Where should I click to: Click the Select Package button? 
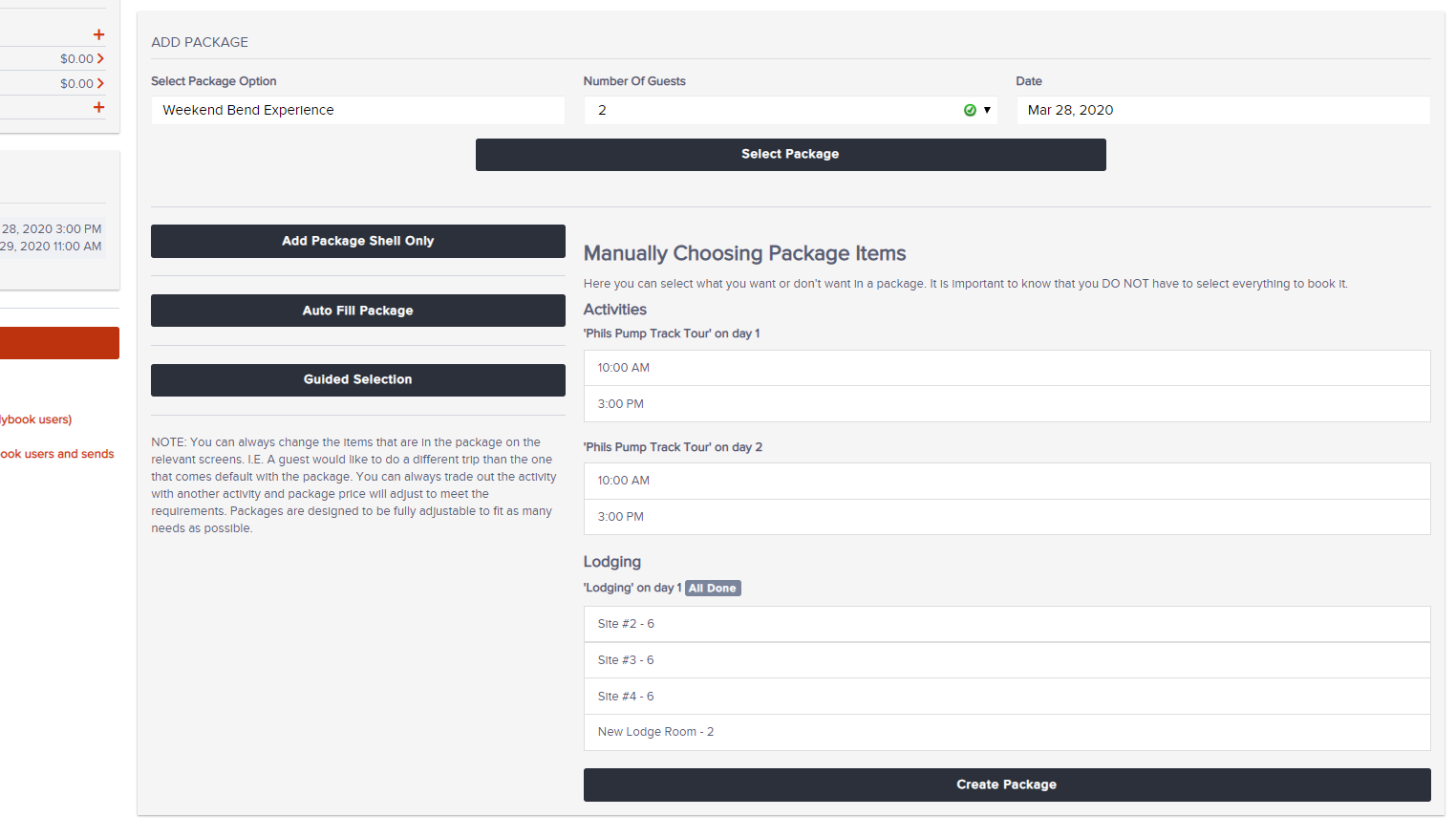(x=790, y=154)
